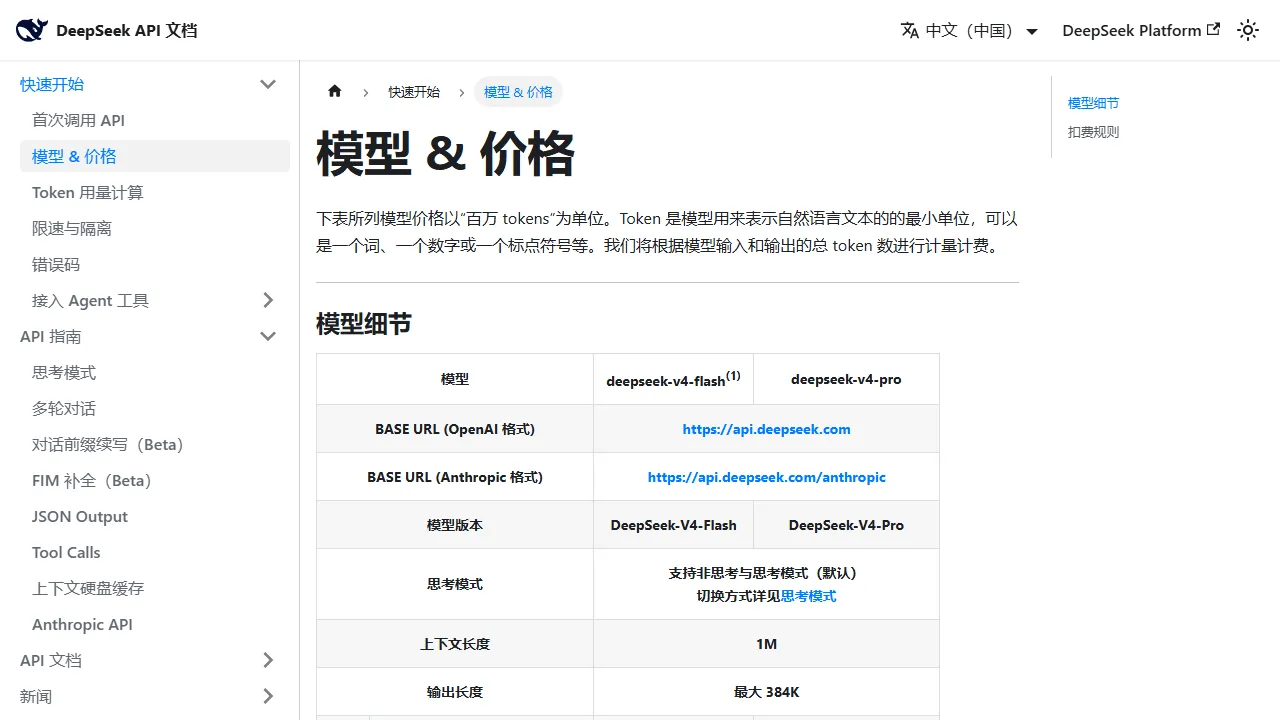Open 对话前缀续写（Beta）page
This screenshot has height=720, width=1280.
click(155, 444)
